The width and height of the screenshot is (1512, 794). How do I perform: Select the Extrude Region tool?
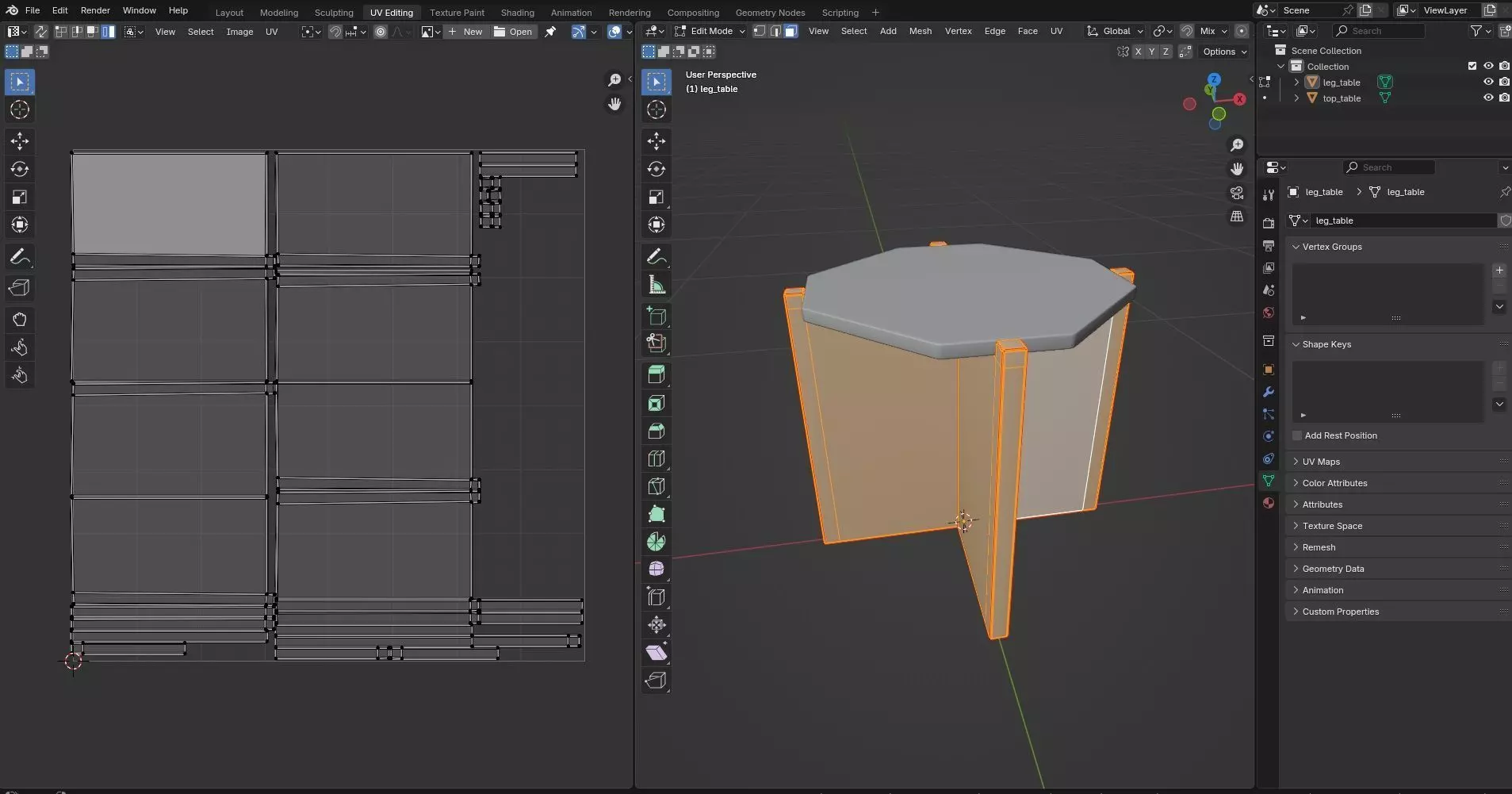[656, 374]
